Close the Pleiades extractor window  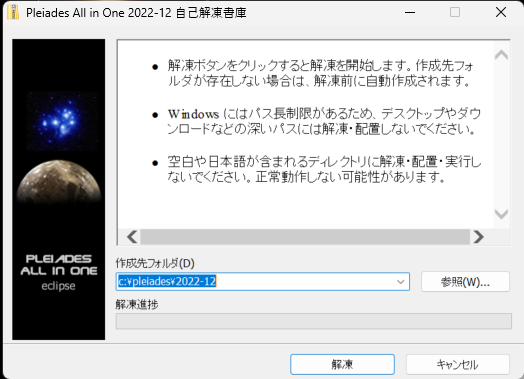501,12
